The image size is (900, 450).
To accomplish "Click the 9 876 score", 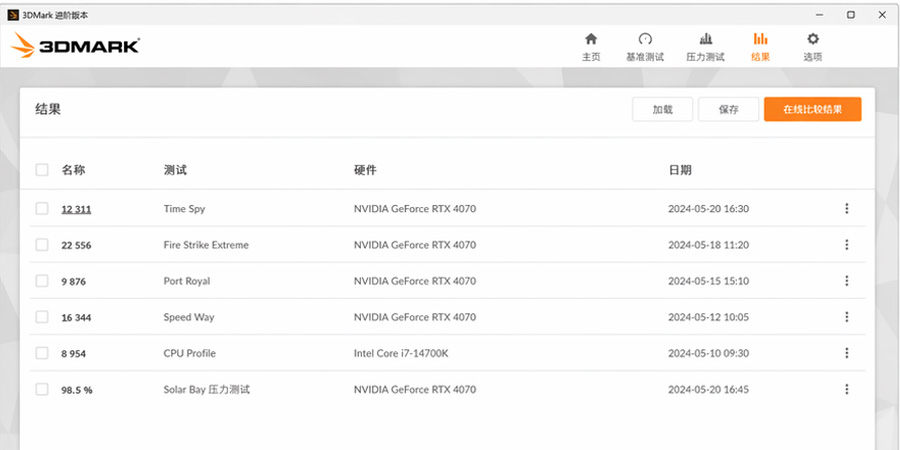I will (x=73, y=282).
